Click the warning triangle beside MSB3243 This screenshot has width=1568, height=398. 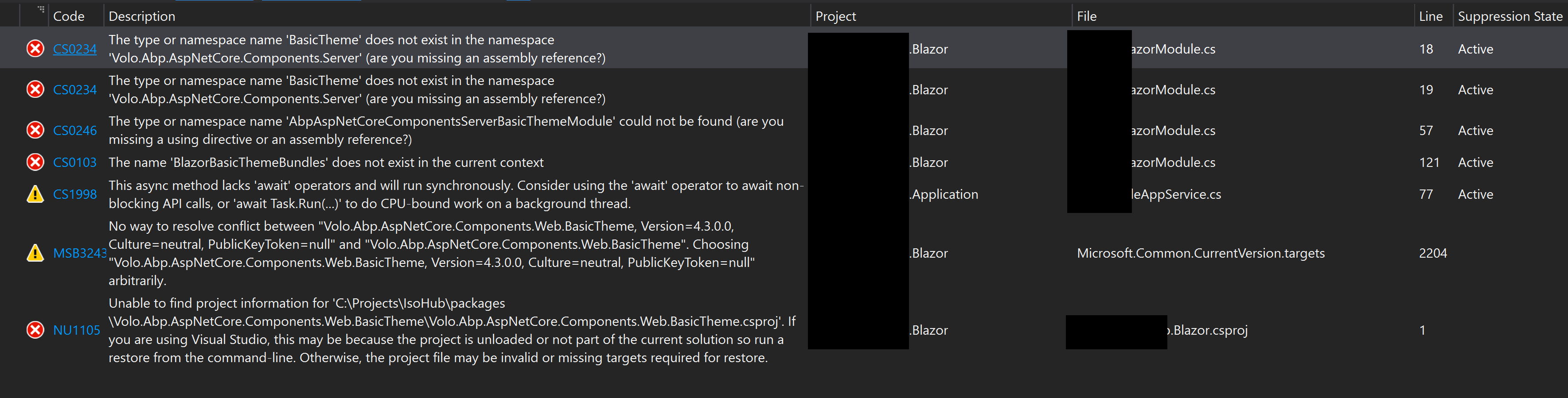35,253
